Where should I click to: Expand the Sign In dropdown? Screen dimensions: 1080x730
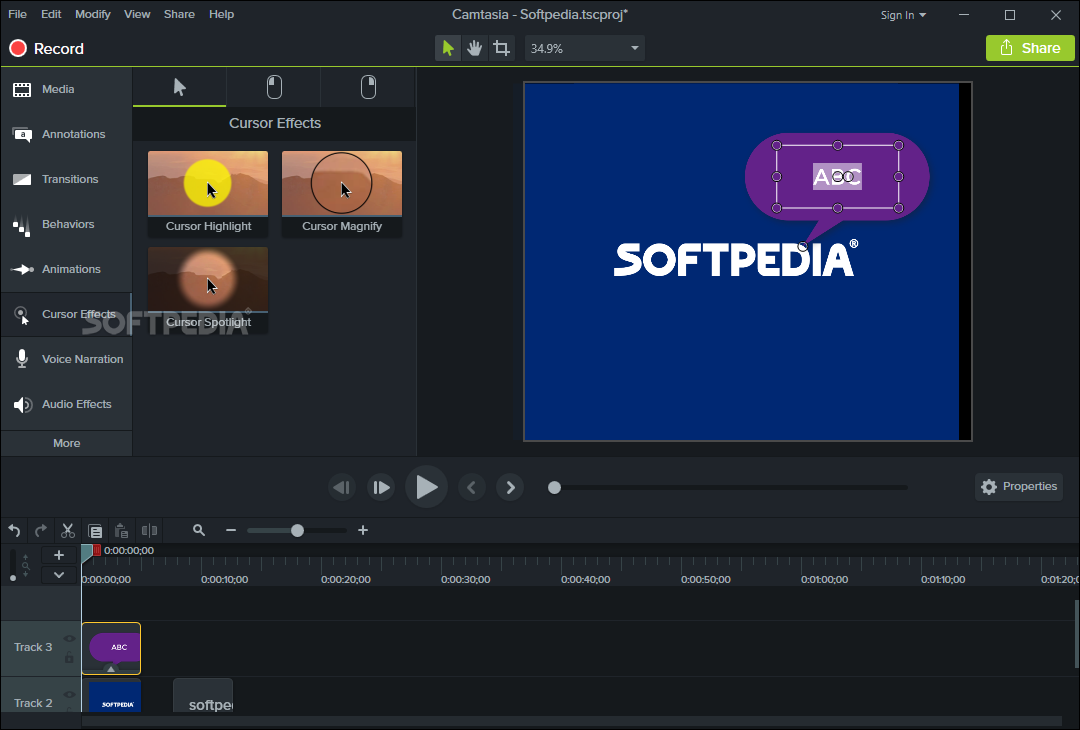coord(903,14)
